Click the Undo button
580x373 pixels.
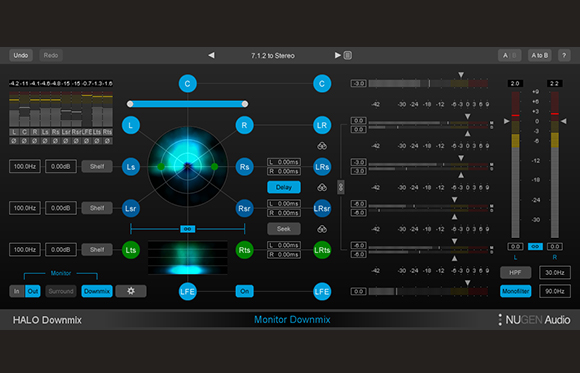[21, 56]
